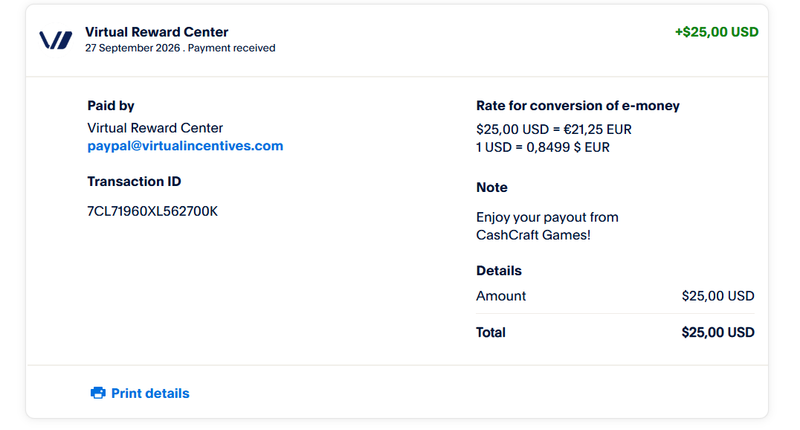Click the Paid by heading
Screen dimensions: 800x430
click(x=111, y=106)
